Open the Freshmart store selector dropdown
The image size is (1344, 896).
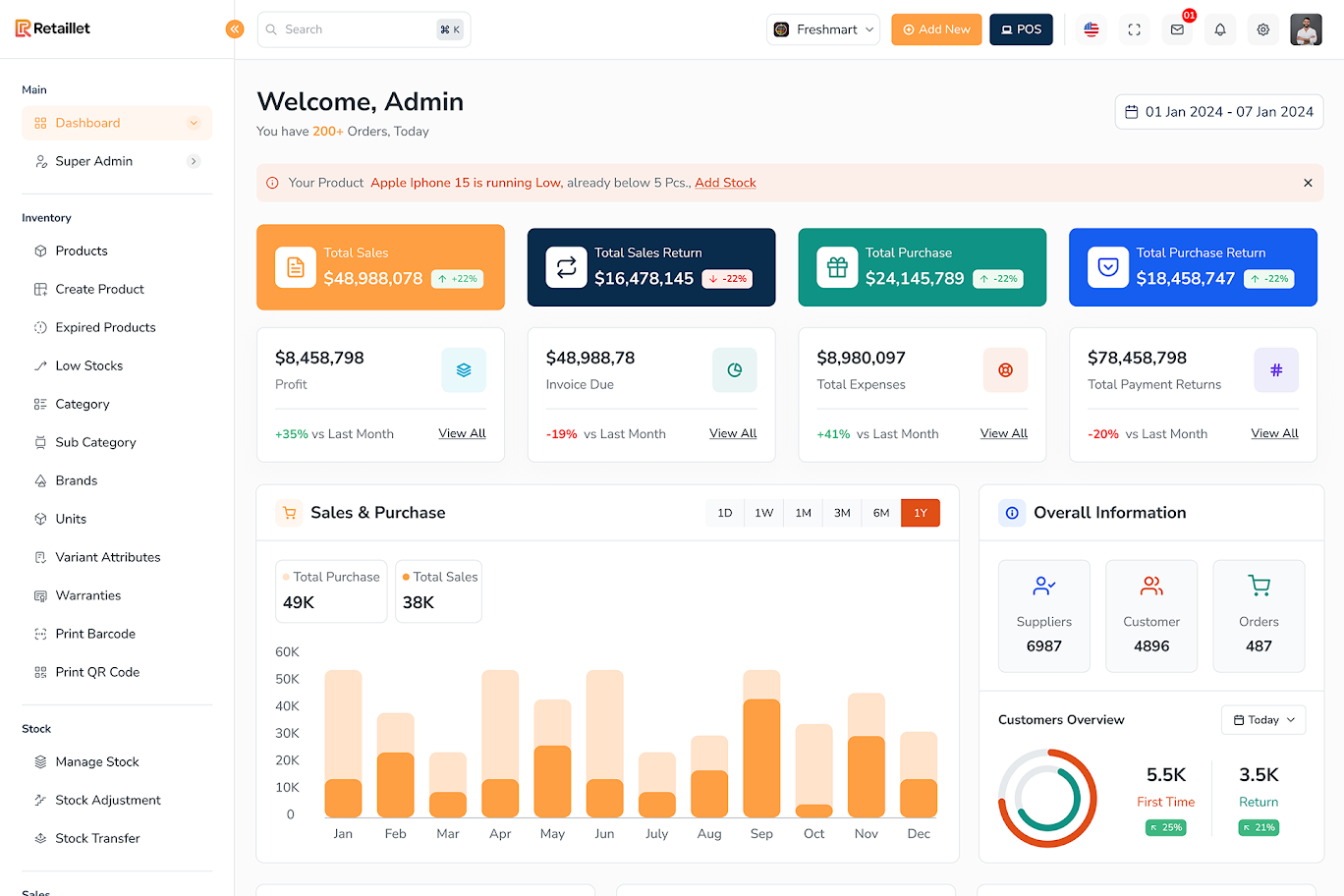tap(822, 29)
